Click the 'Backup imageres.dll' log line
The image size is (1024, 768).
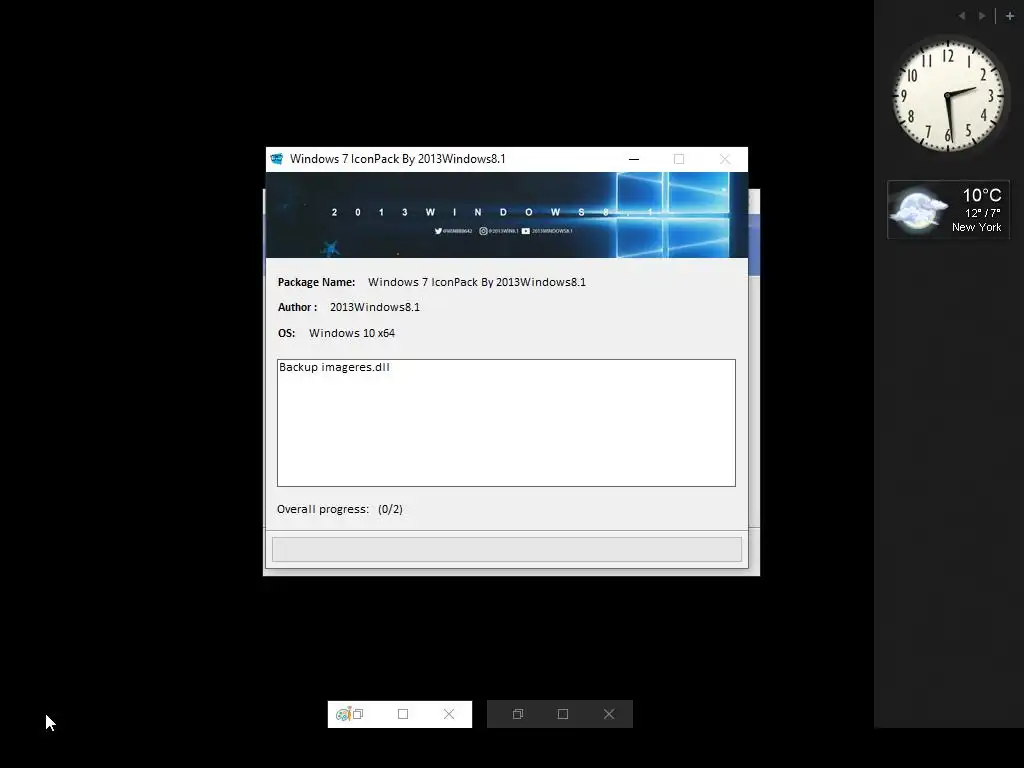click(x=334, y=367)
